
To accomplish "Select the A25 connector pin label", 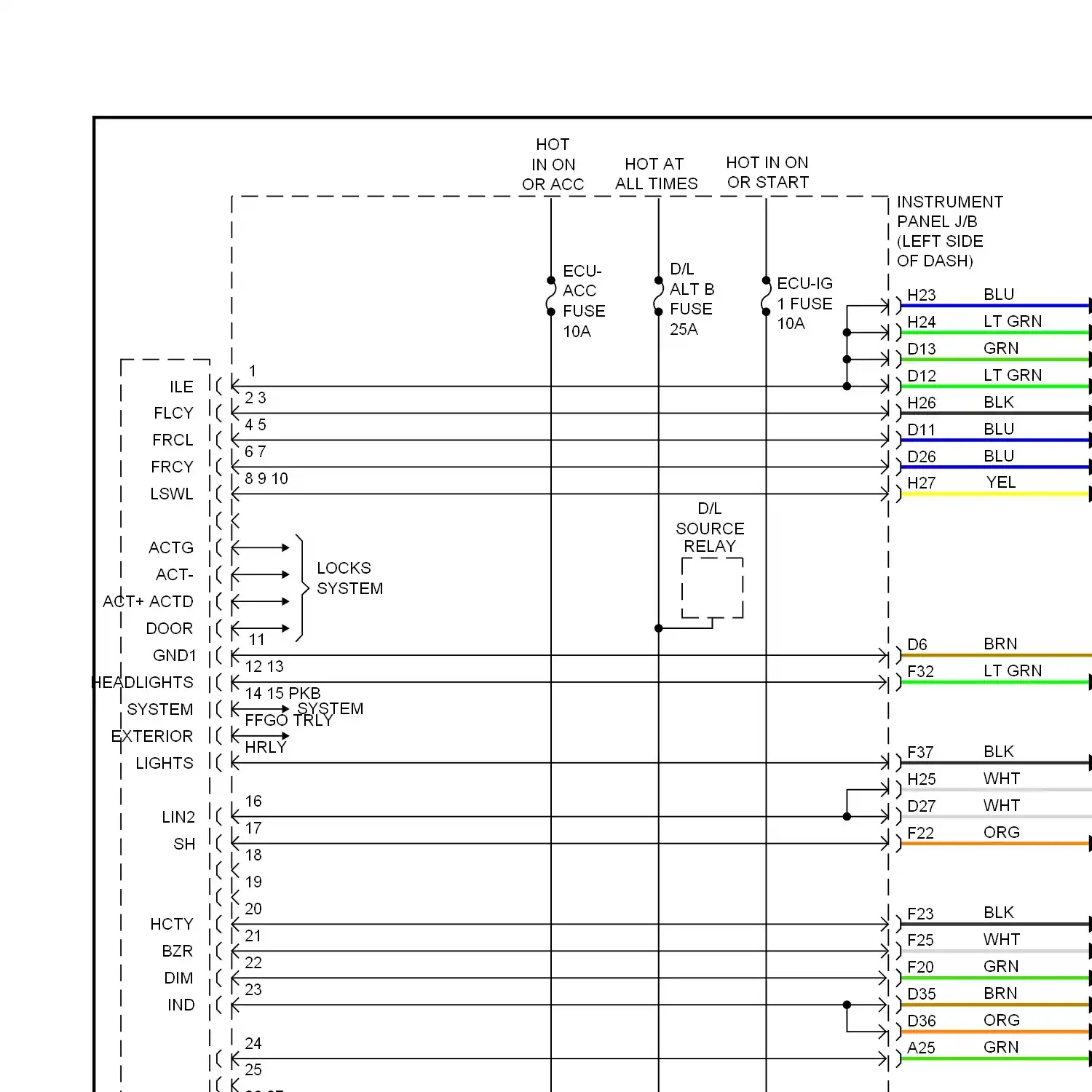I will pyautogui.click(x=921, y=1048).
